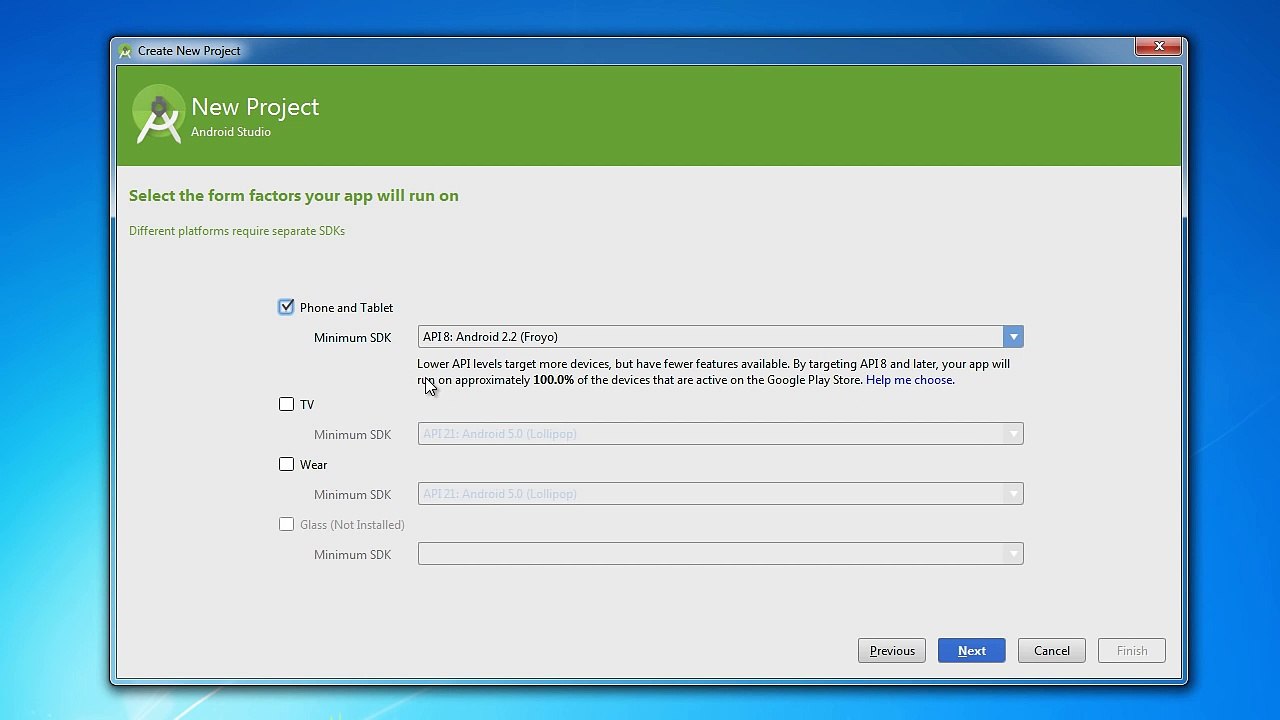Screen dimensions: 1280x720
Task: Click 'Minimum SDK' label under Wear
Action: [352, 495]
